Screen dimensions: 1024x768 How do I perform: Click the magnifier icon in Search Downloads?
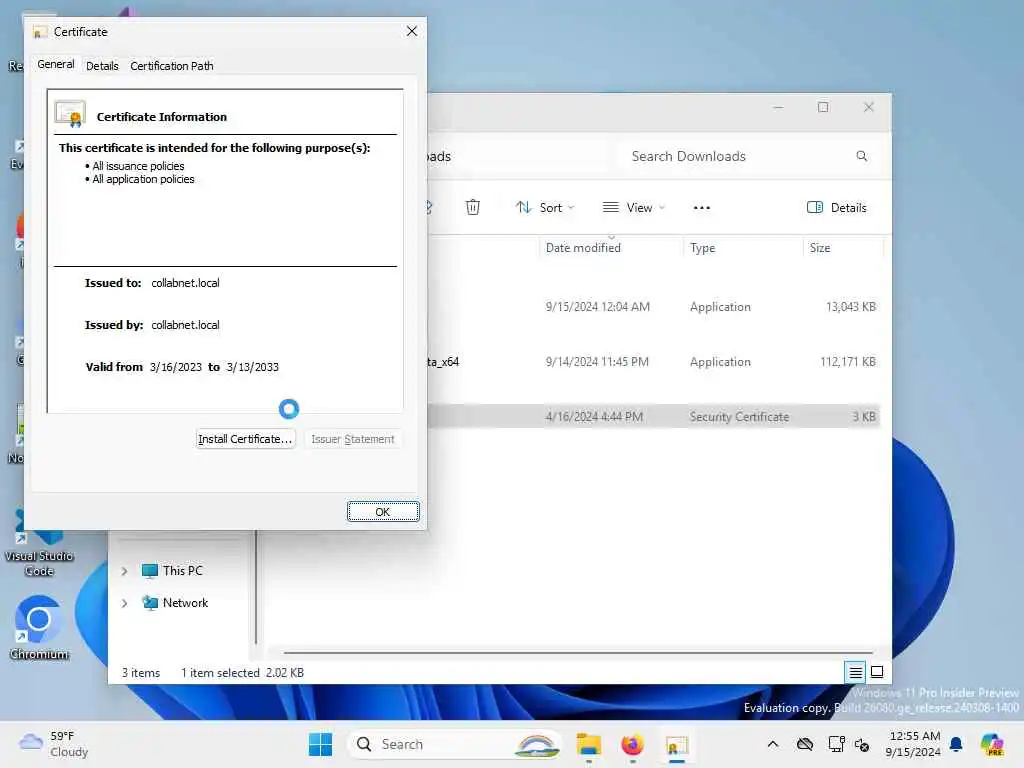(x=862, y=156)
